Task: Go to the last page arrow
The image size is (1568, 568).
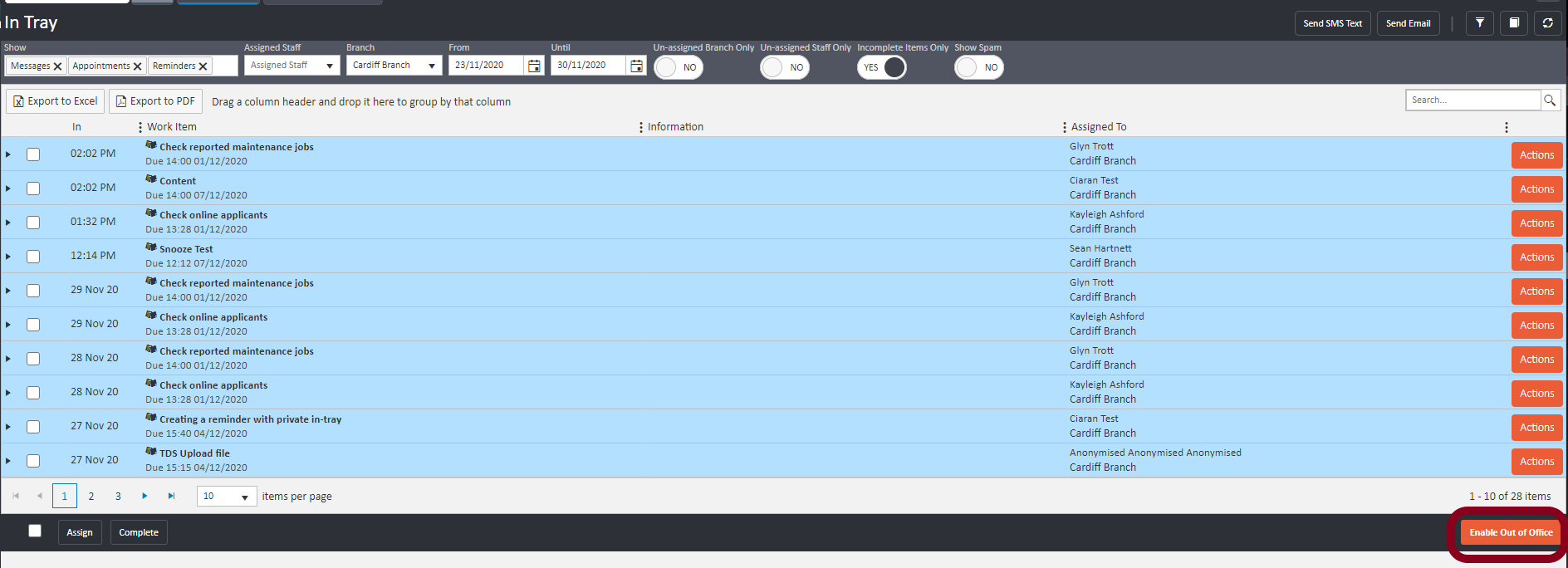Action: tap(171, 496)
